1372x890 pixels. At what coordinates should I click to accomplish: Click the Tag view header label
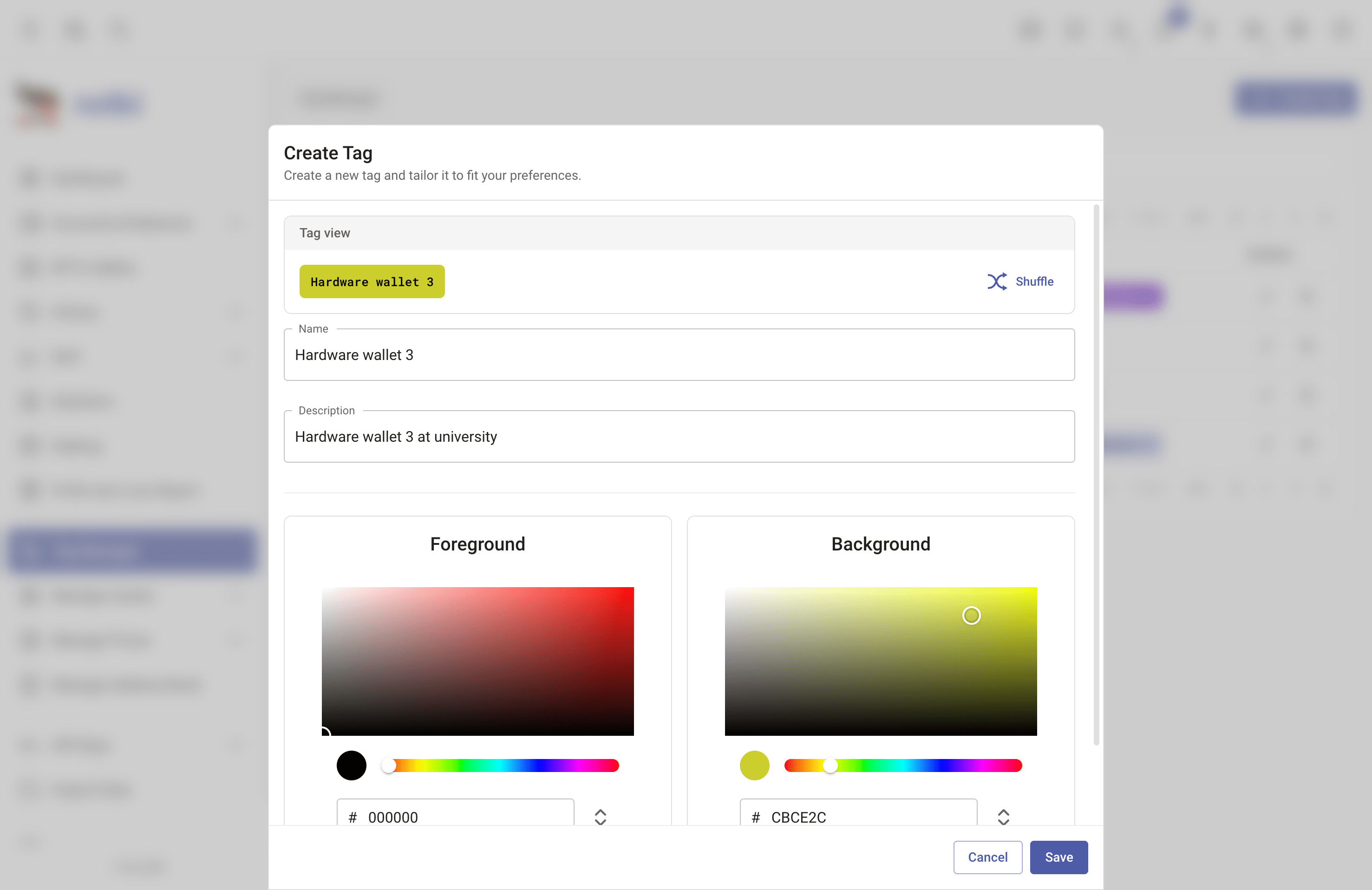coord(325,233)
